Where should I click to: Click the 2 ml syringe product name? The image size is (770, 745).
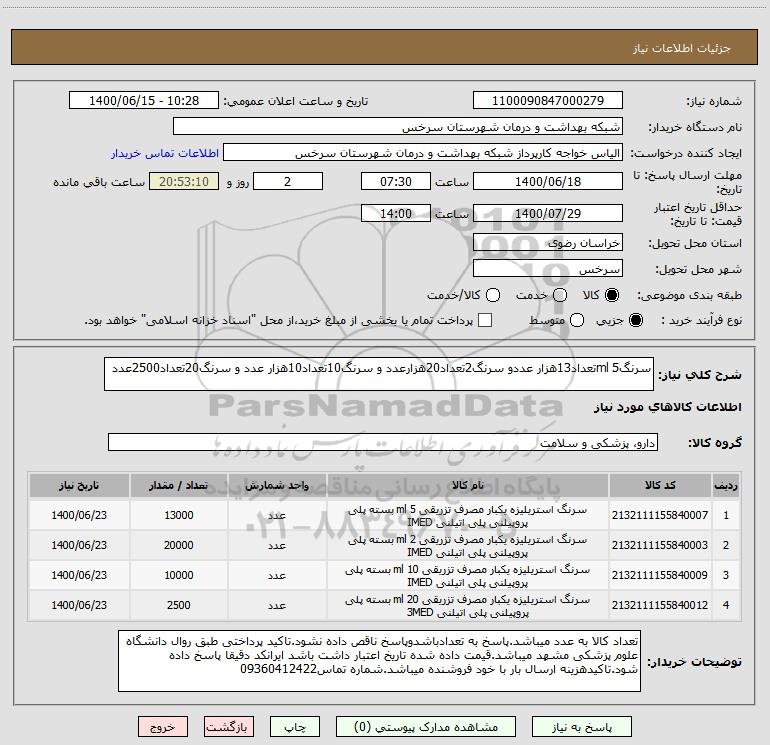468,546
